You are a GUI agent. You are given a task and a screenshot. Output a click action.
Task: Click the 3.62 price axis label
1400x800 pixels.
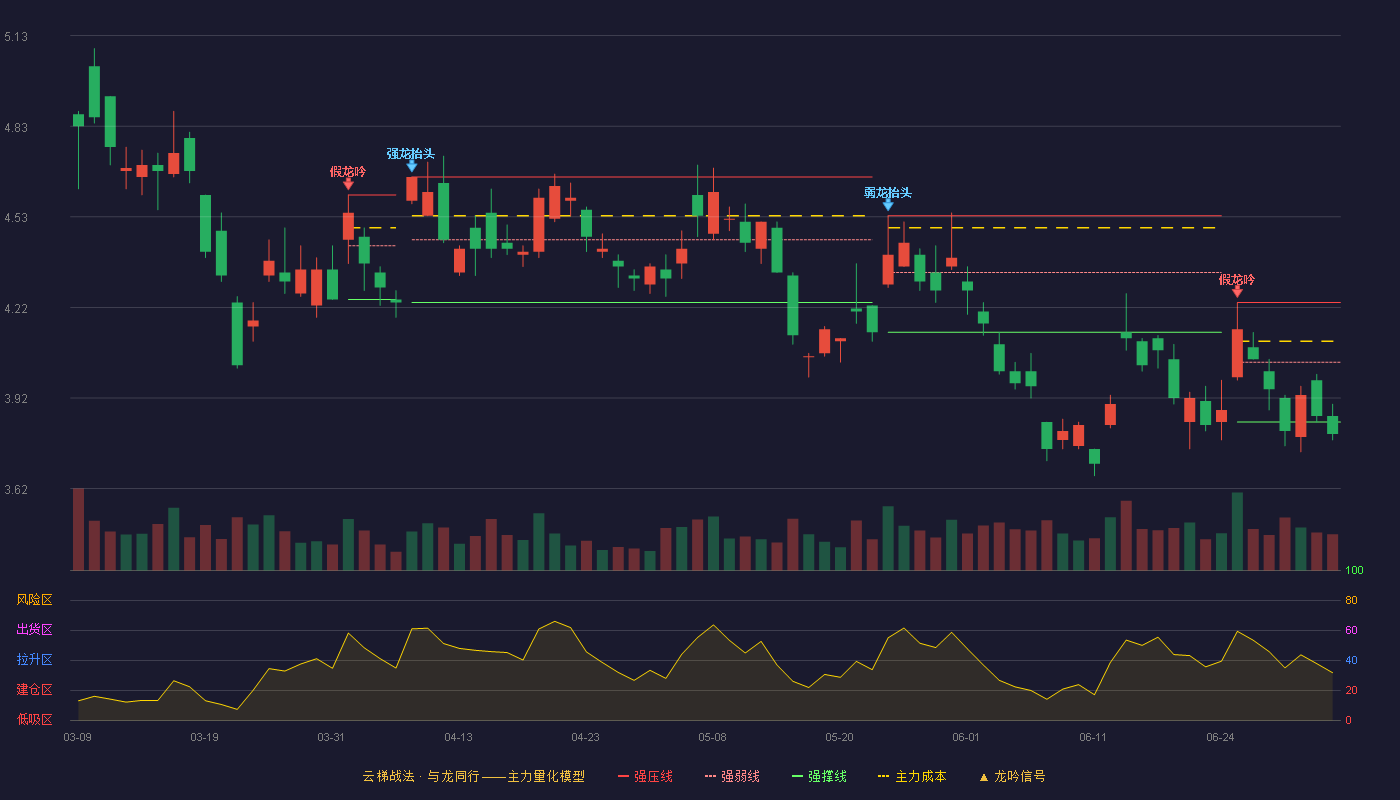click(16, 490)
